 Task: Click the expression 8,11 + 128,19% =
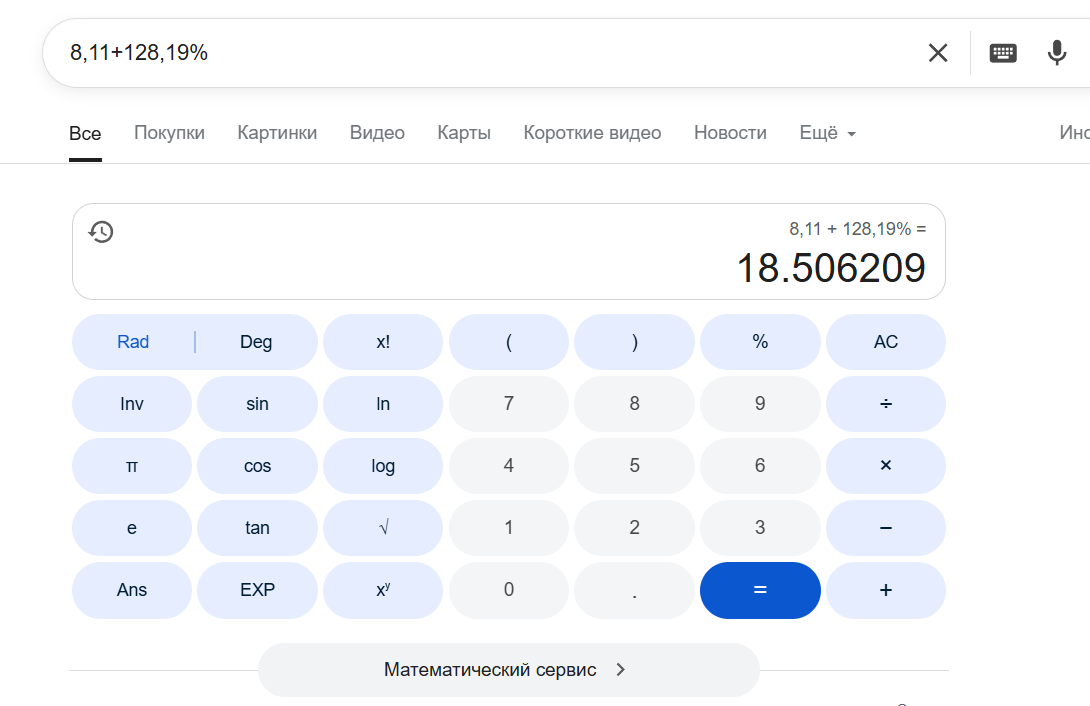pos(857,229)
